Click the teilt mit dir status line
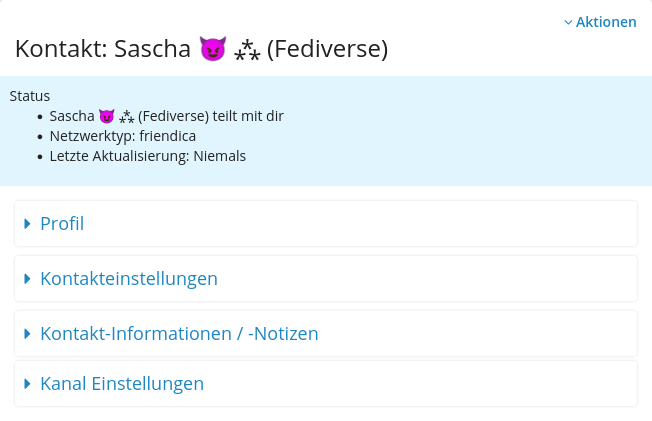 point(166,116)
